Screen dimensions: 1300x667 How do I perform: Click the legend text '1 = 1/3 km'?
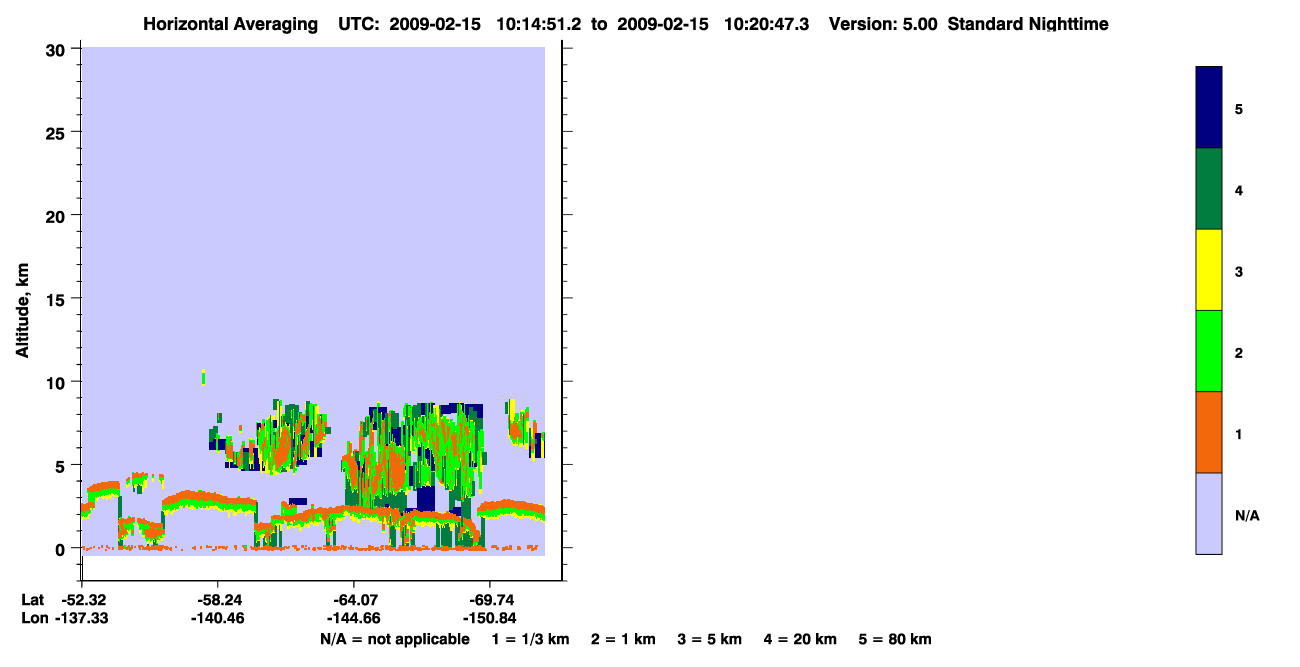tap(531, 640)
